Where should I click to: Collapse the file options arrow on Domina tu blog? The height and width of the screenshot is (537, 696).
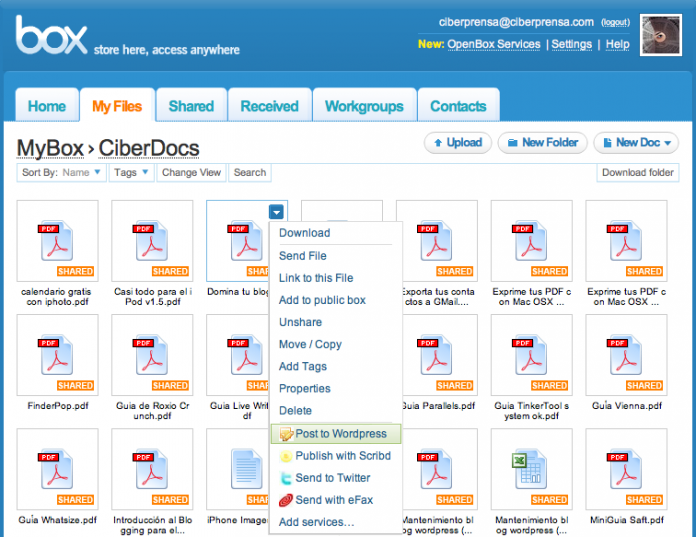click(x=276, y=211)
